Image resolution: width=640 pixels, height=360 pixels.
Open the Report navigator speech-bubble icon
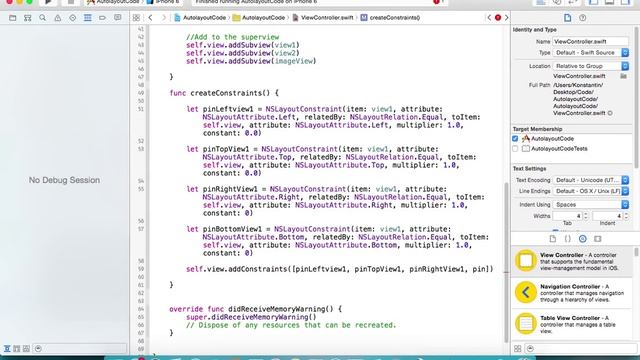click(118, 18)
